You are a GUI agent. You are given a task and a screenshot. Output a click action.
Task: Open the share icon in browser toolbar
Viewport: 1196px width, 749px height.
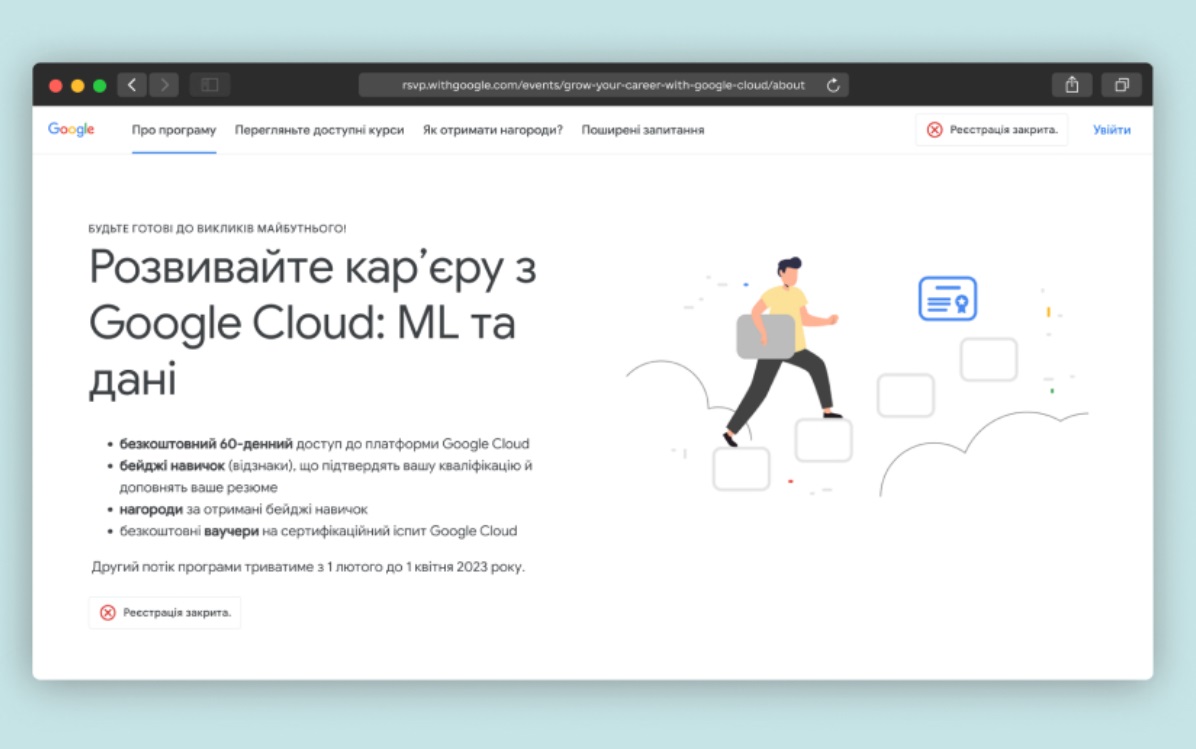[x=1072, y=85]
